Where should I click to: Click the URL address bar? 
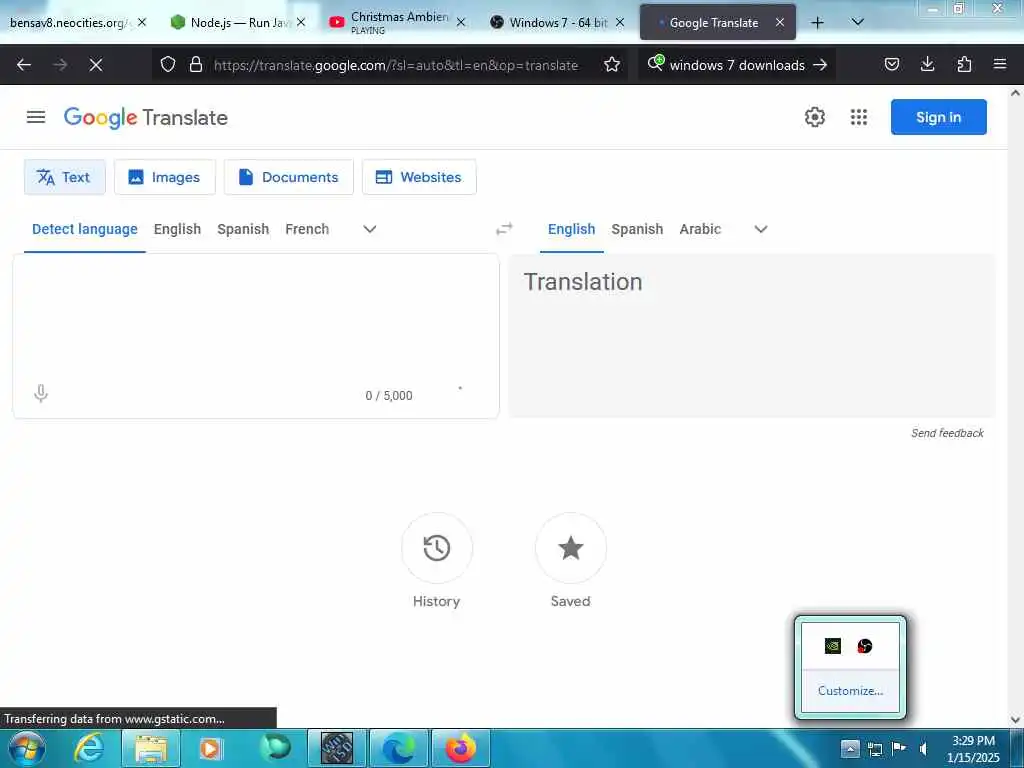pyautogui.click(x=396, y=65)
